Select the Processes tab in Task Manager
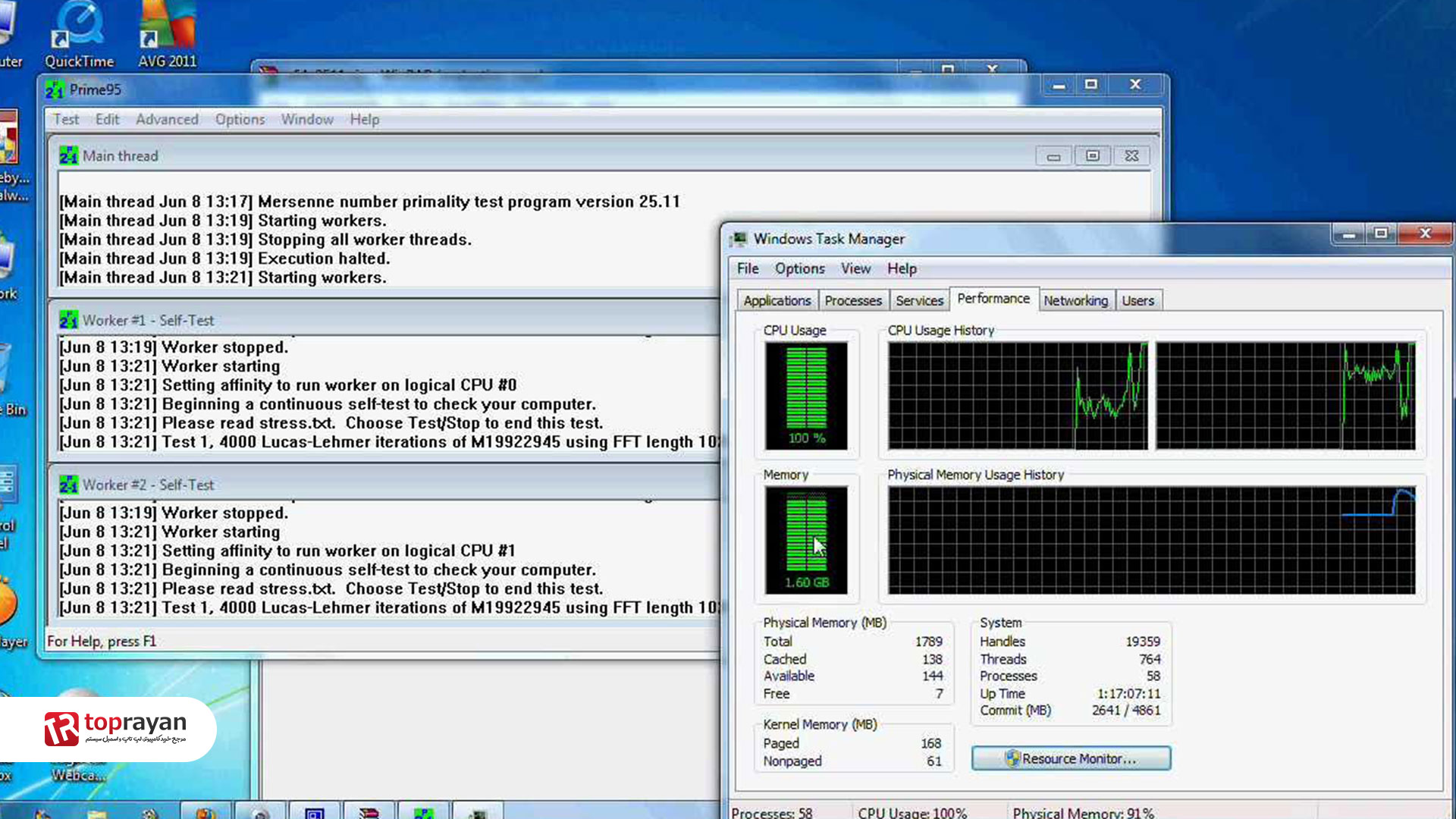This screenshot has height=819, width=1456. [x=852, y=300]
